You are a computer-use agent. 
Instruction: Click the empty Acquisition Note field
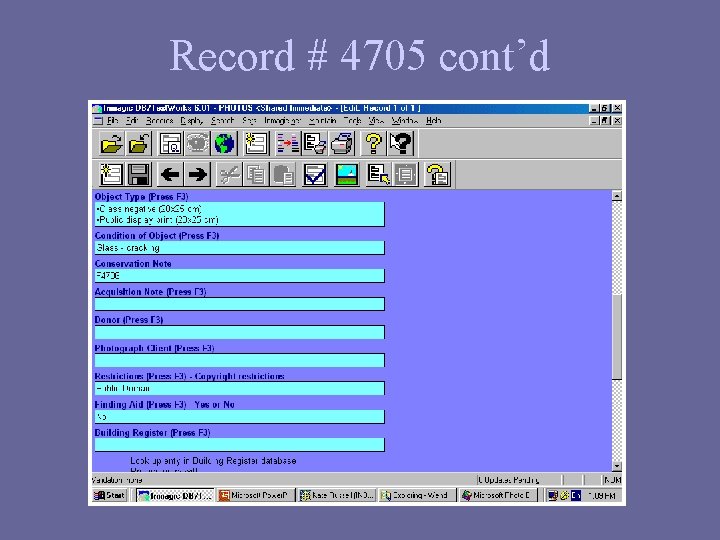coord(239,304)
